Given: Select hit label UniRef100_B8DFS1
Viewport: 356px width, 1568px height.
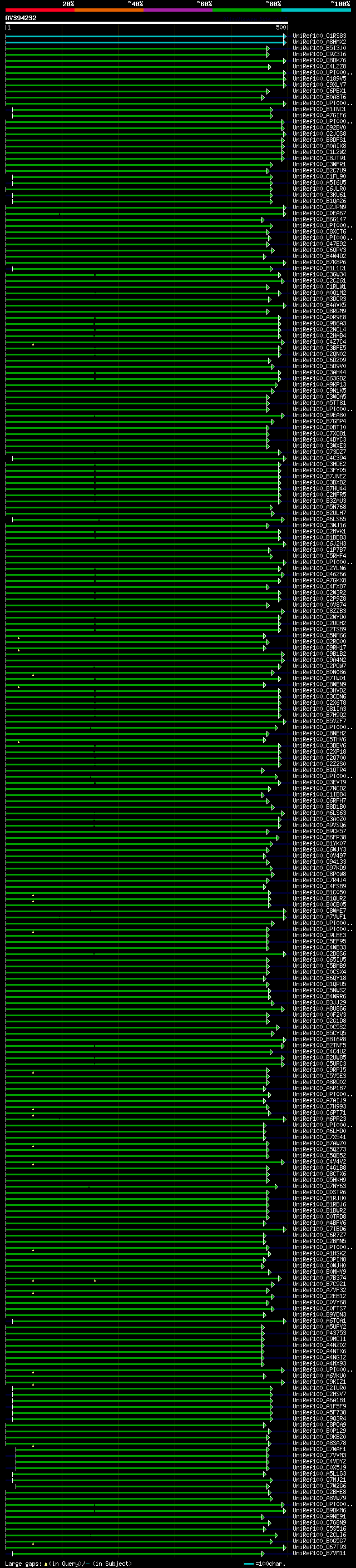Looking at the screenshot, I should tap(319, 140).
